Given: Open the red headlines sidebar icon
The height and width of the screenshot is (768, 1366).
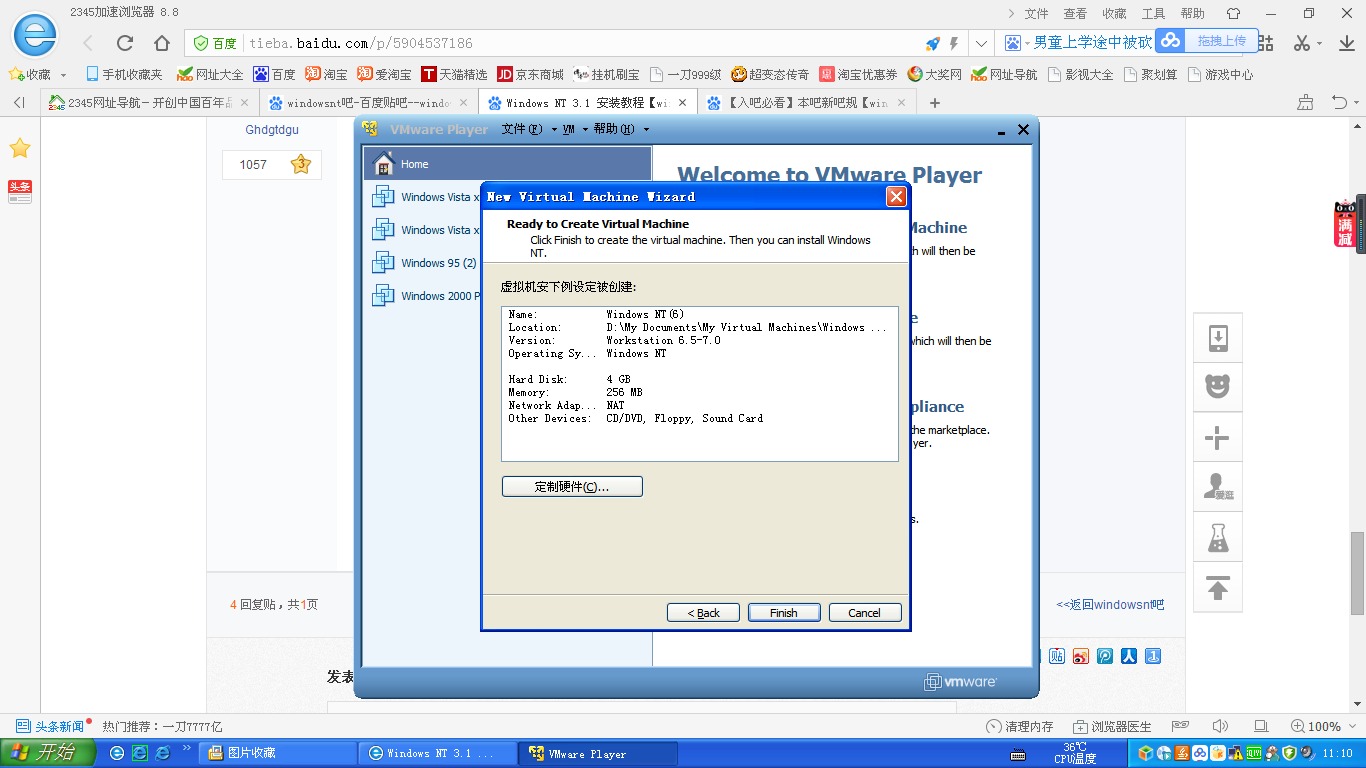Looking at the screenshot, I should coord(20,192).
